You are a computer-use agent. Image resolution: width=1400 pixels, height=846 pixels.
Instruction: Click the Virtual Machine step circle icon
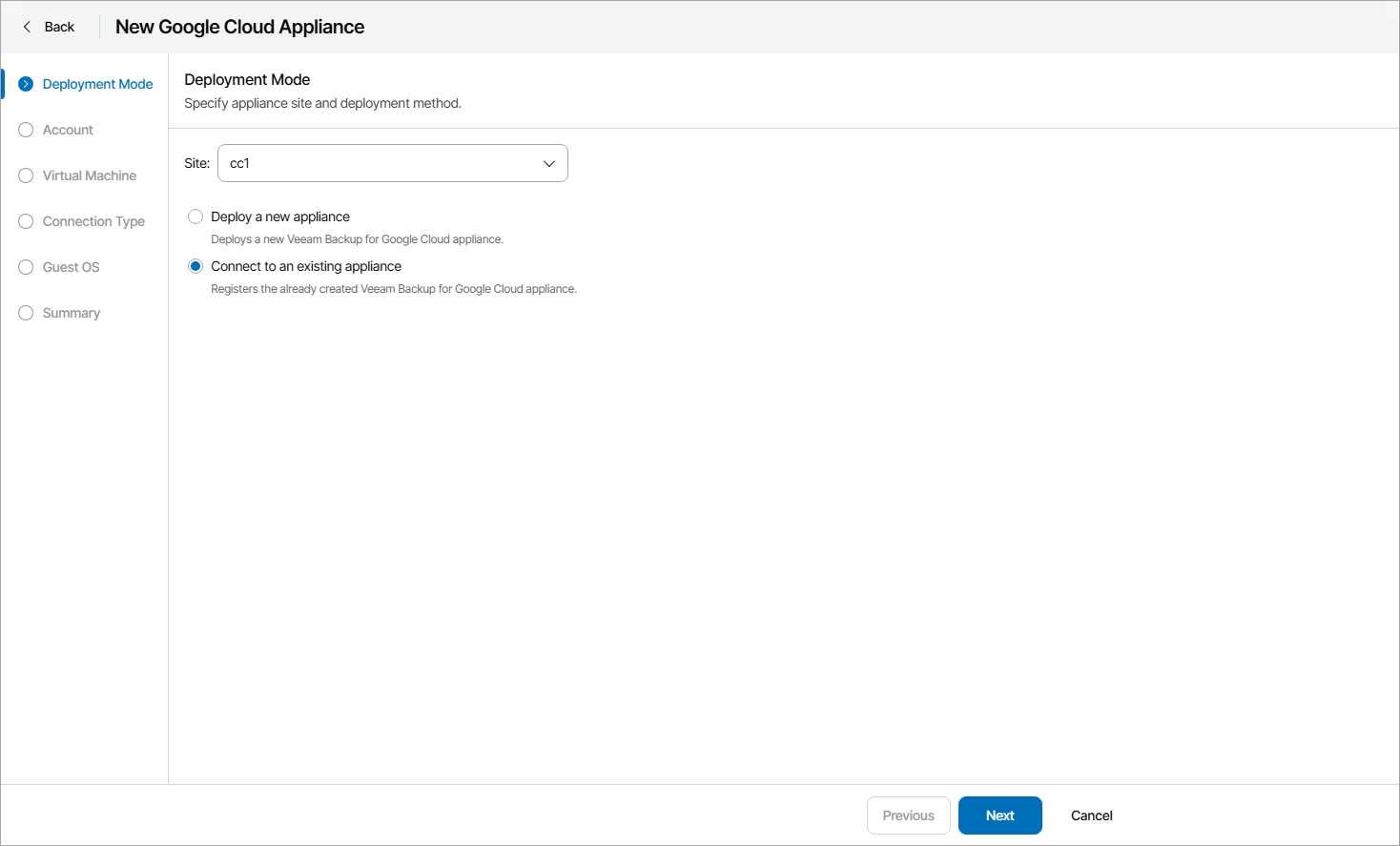coord(25,175)
